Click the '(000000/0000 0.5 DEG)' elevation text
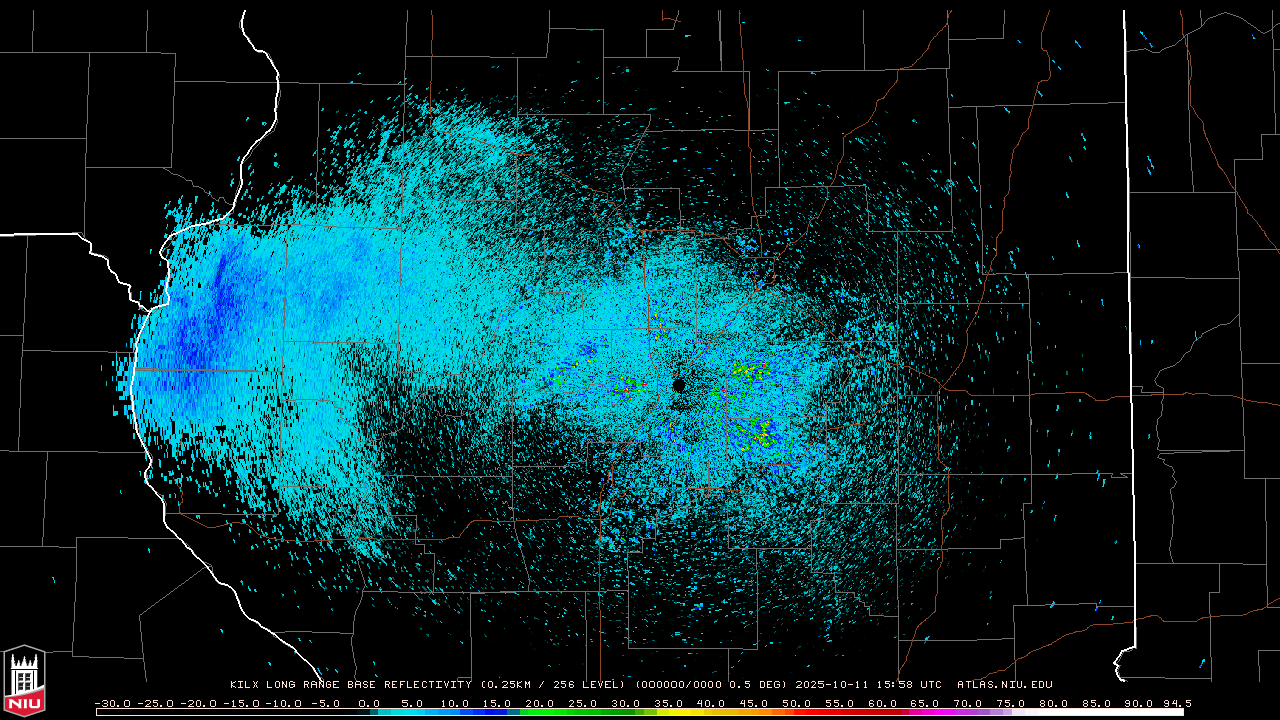 click(x=712, y=685)
